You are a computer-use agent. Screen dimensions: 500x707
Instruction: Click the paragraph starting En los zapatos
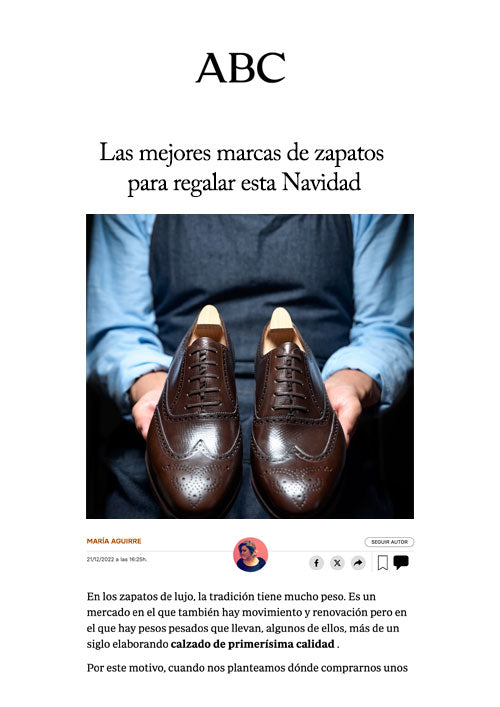pos(247,620)
